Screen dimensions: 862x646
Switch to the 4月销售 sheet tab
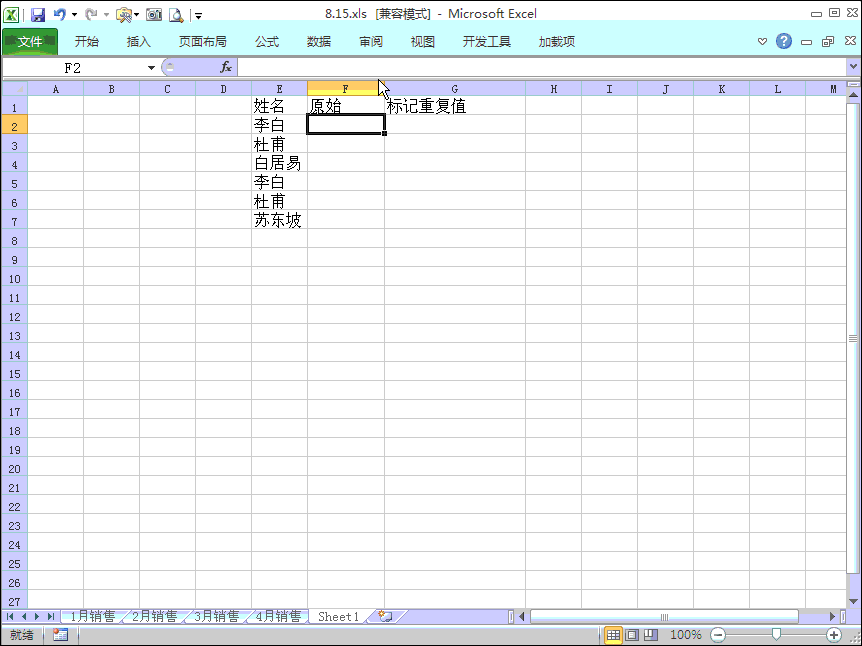(279, 616)
